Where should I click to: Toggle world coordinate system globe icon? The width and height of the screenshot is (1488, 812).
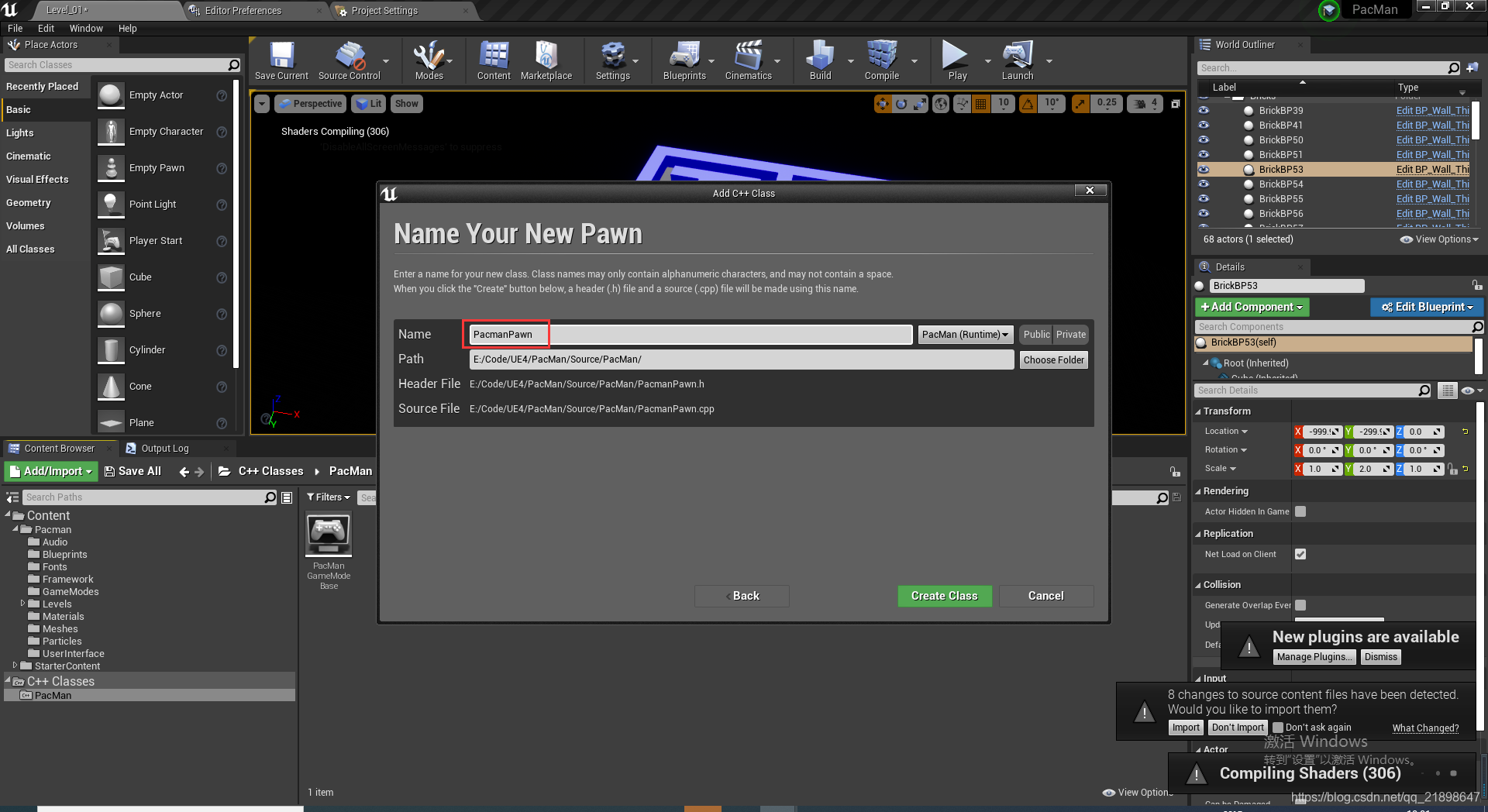click(941, 104)
